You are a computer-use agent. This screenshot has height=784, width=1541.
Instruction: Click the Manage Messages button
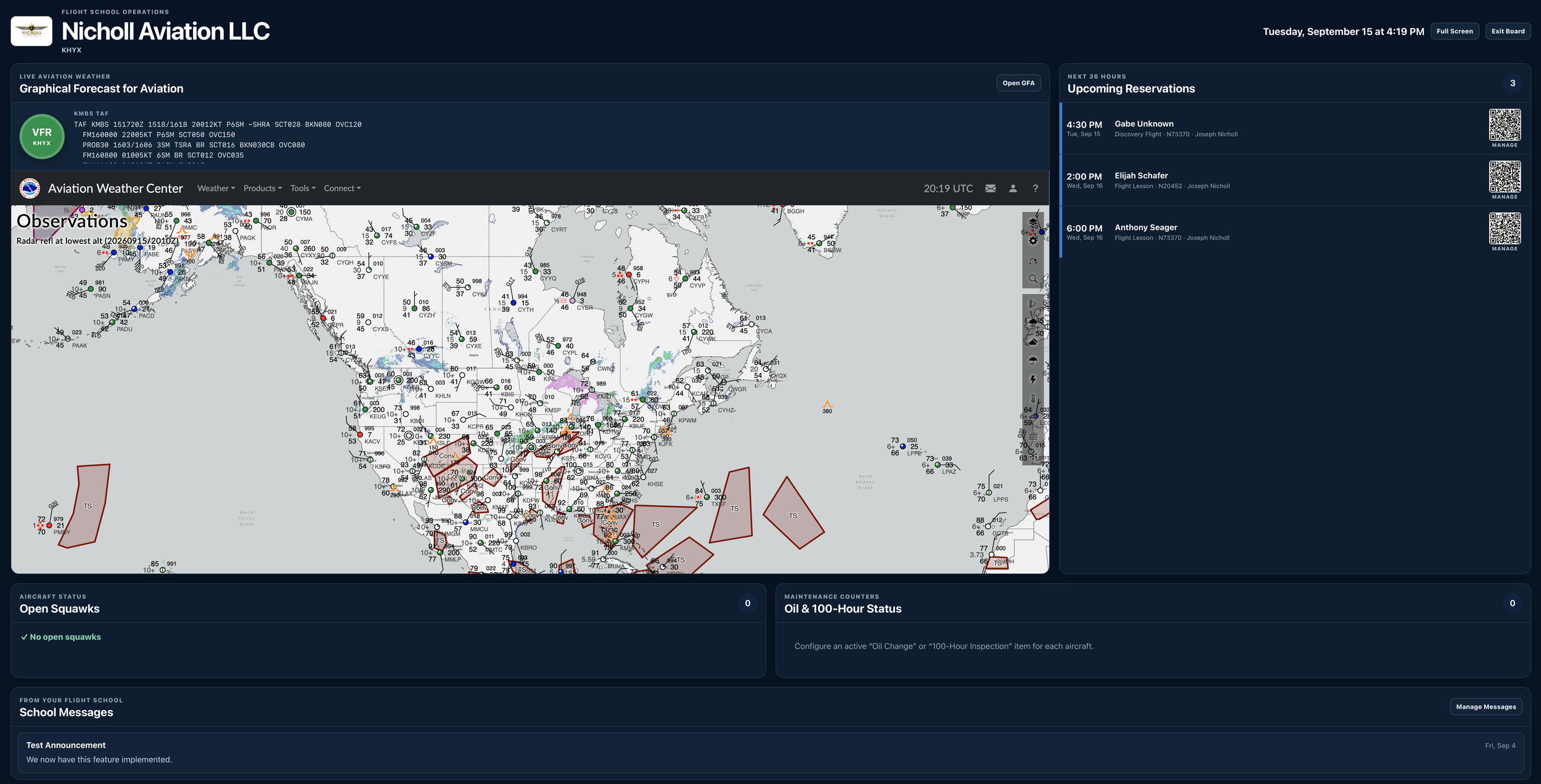(x=1486, y=707)
